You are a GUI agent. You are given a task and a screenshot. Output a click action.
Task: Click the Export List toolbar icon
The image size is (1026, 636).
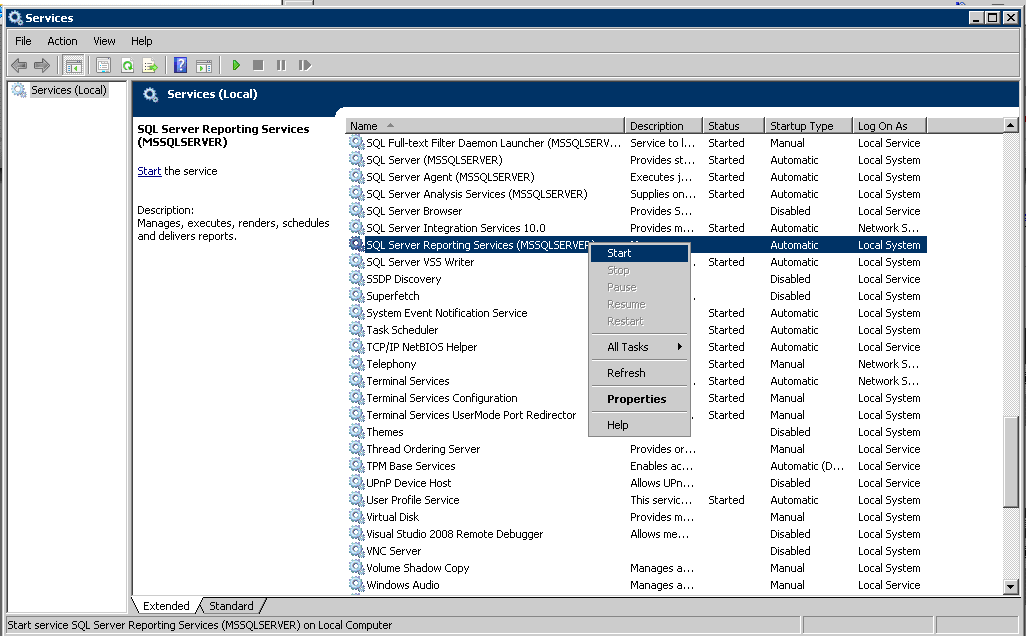point(150,65)
